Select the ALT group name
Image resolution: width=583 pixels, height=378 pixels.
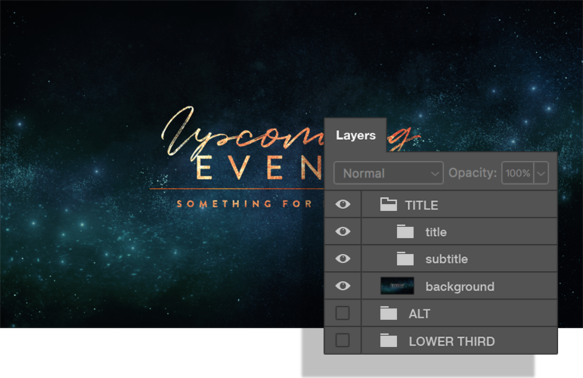click(419, 314)
